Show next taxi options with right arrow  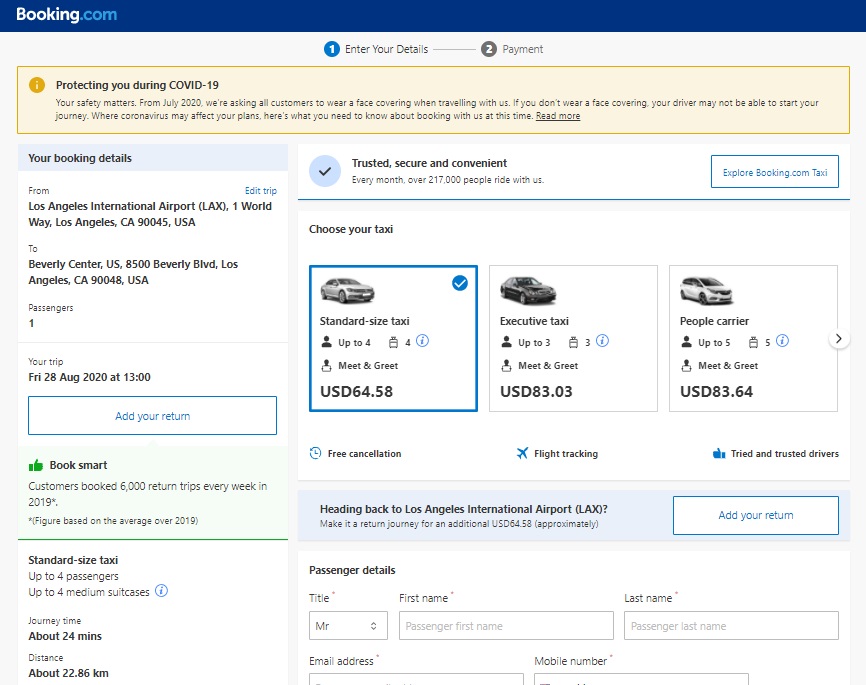click(x=838, y=339)
